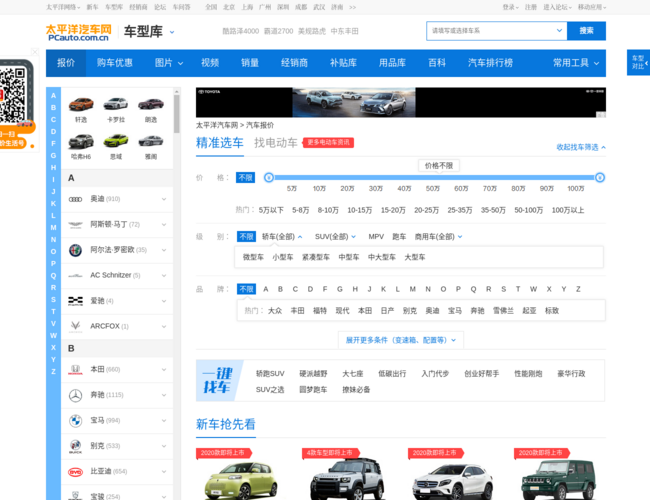This screenshot has height=500, width=650.
Task: Click the Alfa Romeo brand logo
Action: tap(75, 250)
